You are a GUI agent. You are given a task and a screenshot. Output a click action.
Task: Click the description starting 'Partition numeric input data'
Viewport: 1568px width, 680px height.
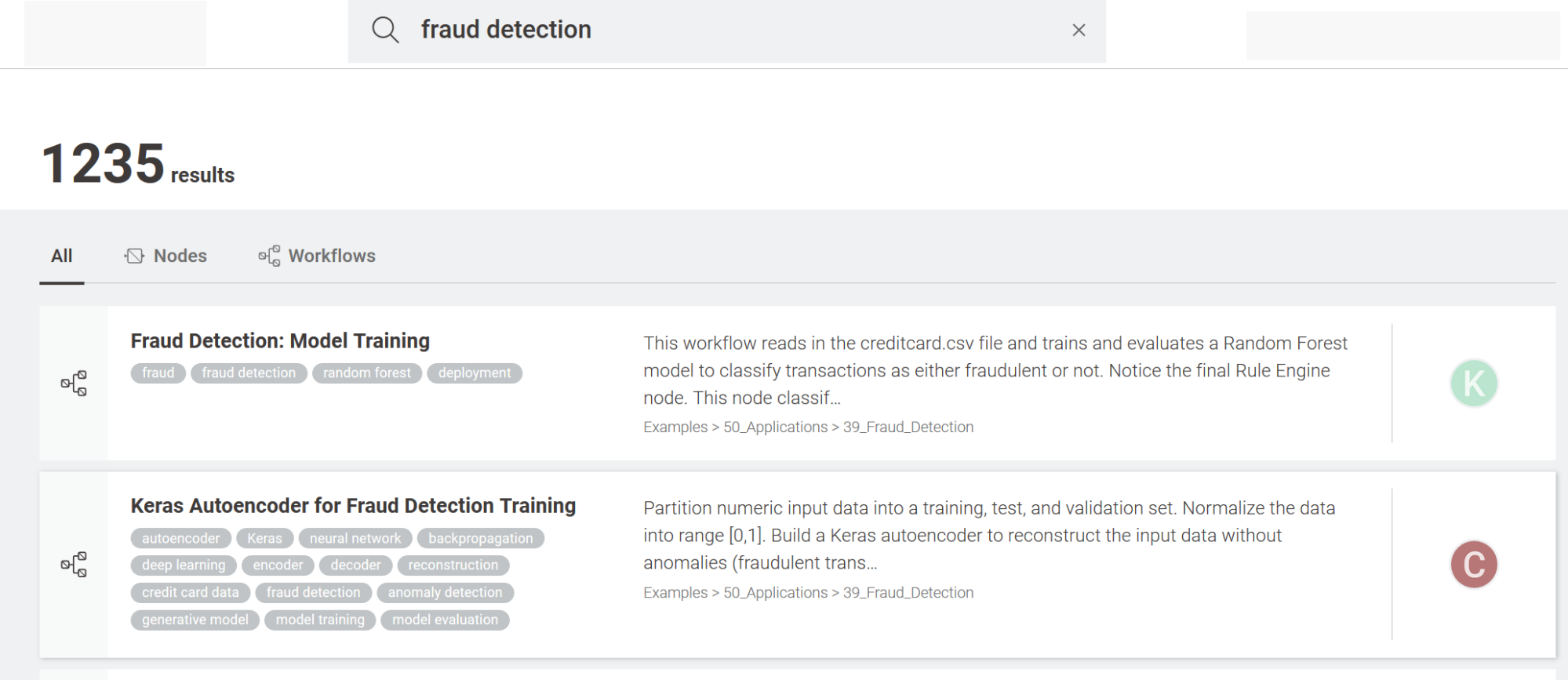989,536
